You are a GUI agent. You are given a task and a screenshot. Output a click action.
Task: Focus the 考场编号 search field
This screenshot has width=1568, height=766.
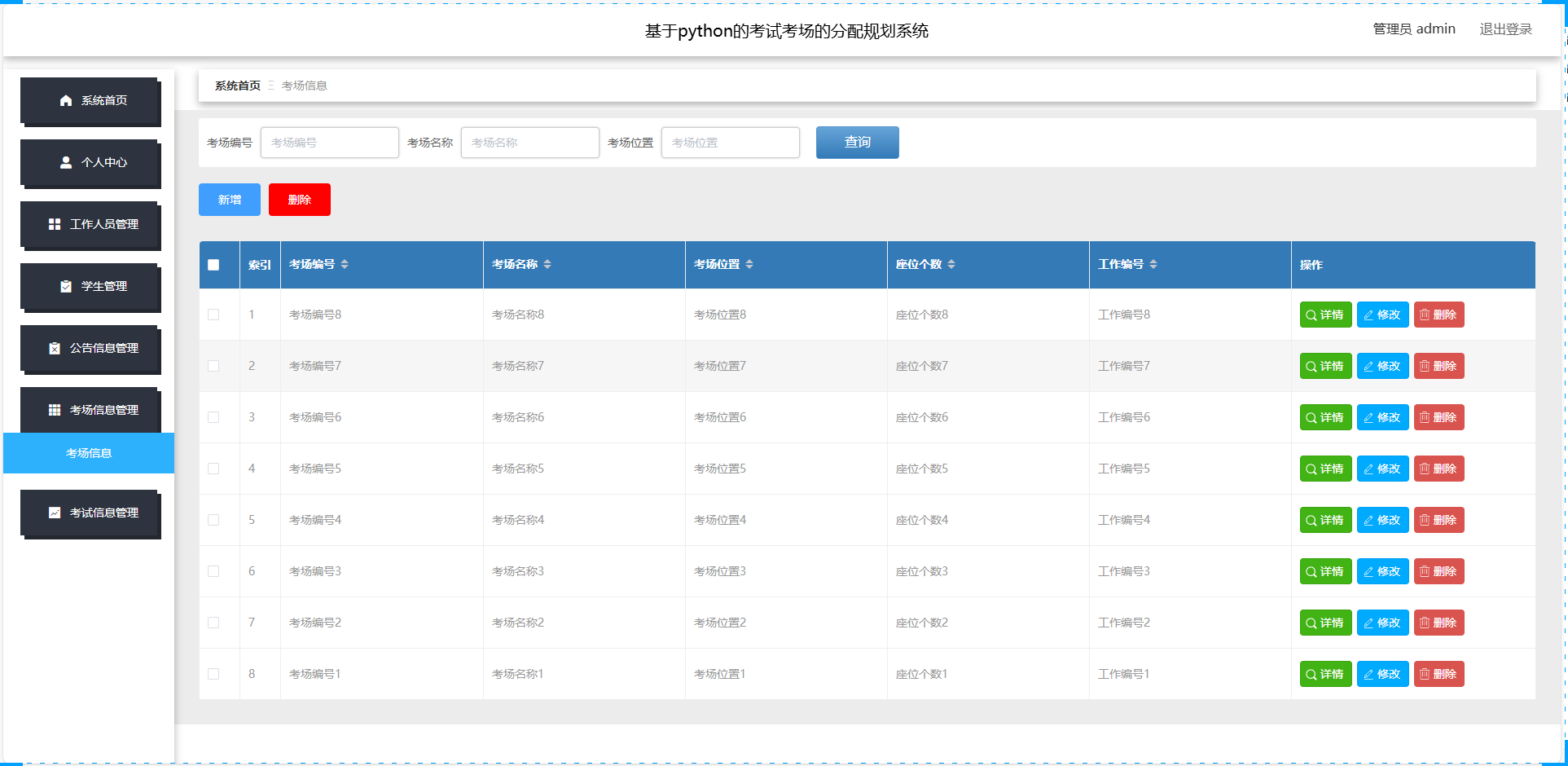pyautogui.click(x=330, y=143)
